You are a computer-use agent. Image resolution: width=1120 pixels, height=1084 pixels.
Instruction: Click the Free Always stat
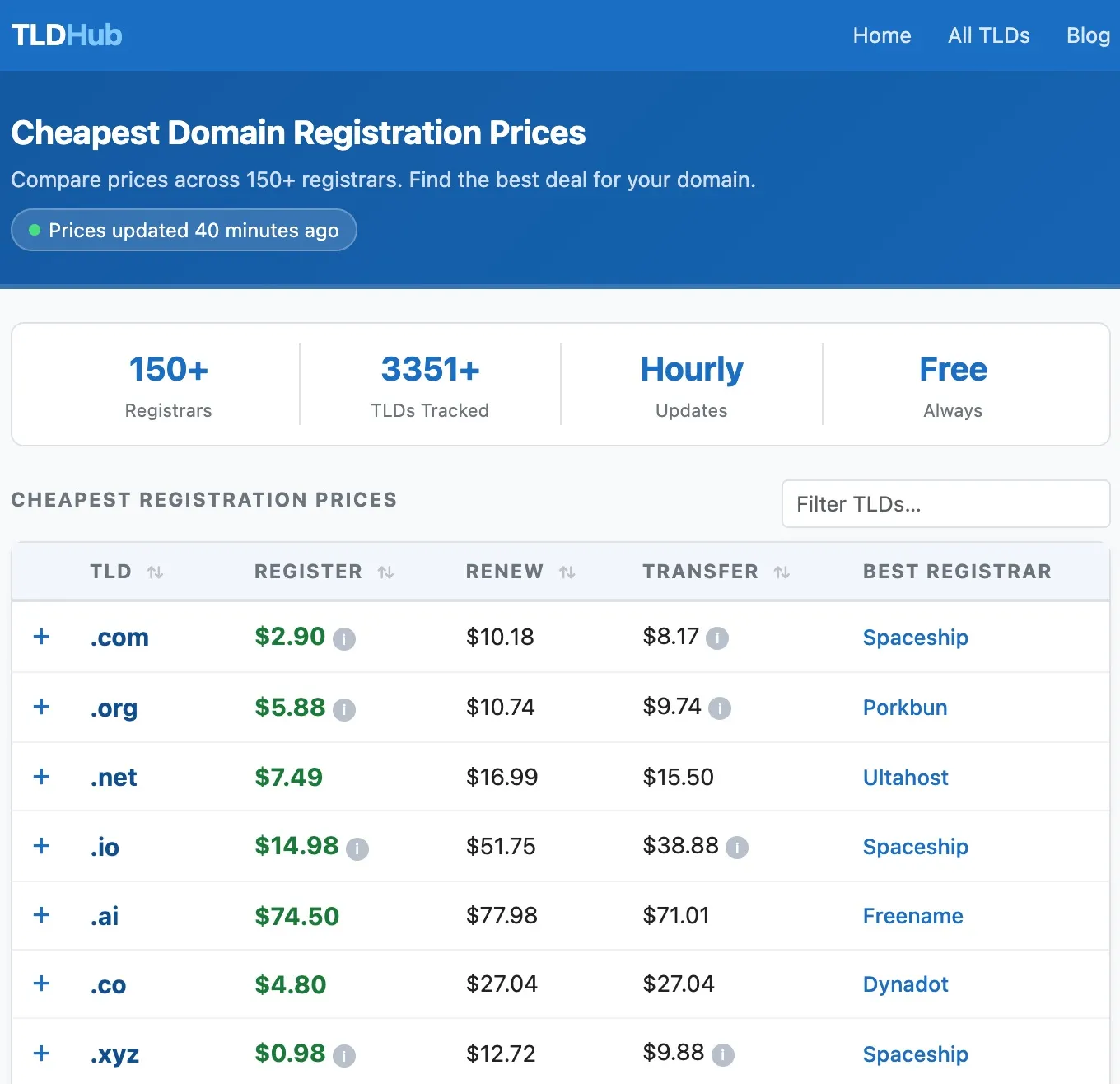pos(953,385)
